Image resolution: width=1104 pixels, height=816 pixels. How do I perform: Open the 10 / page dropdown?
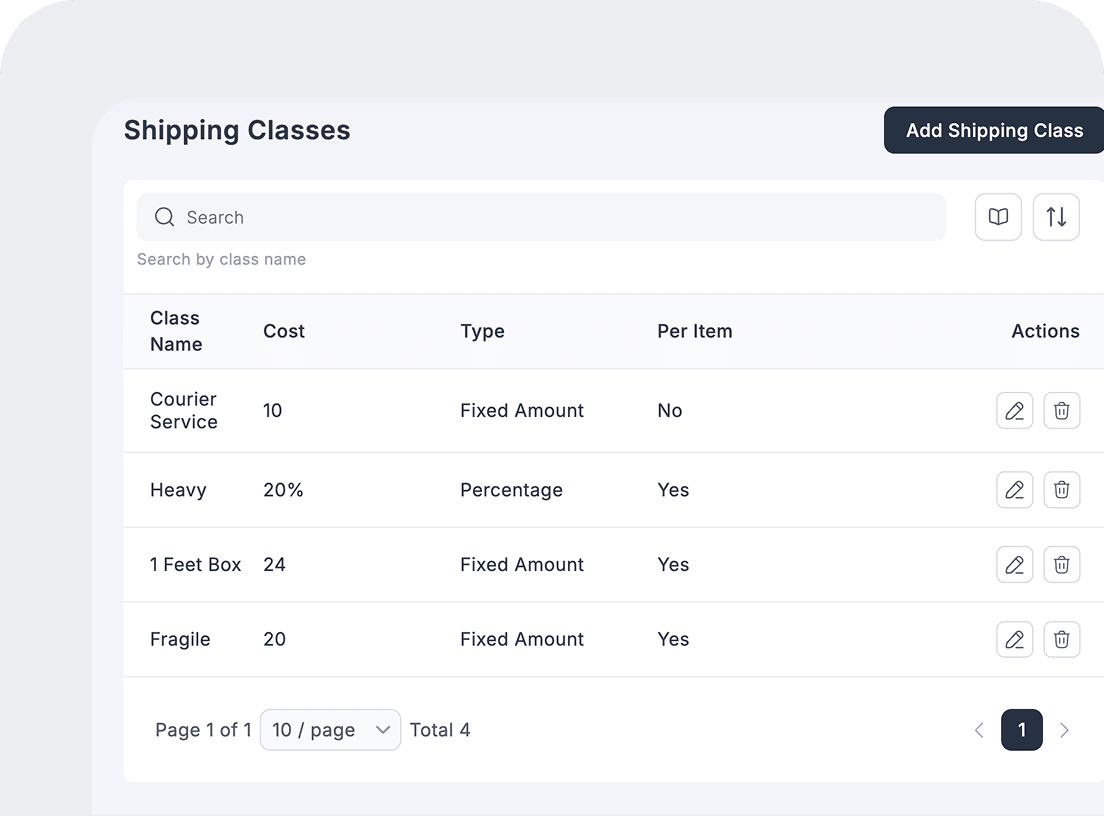point(330,730)
